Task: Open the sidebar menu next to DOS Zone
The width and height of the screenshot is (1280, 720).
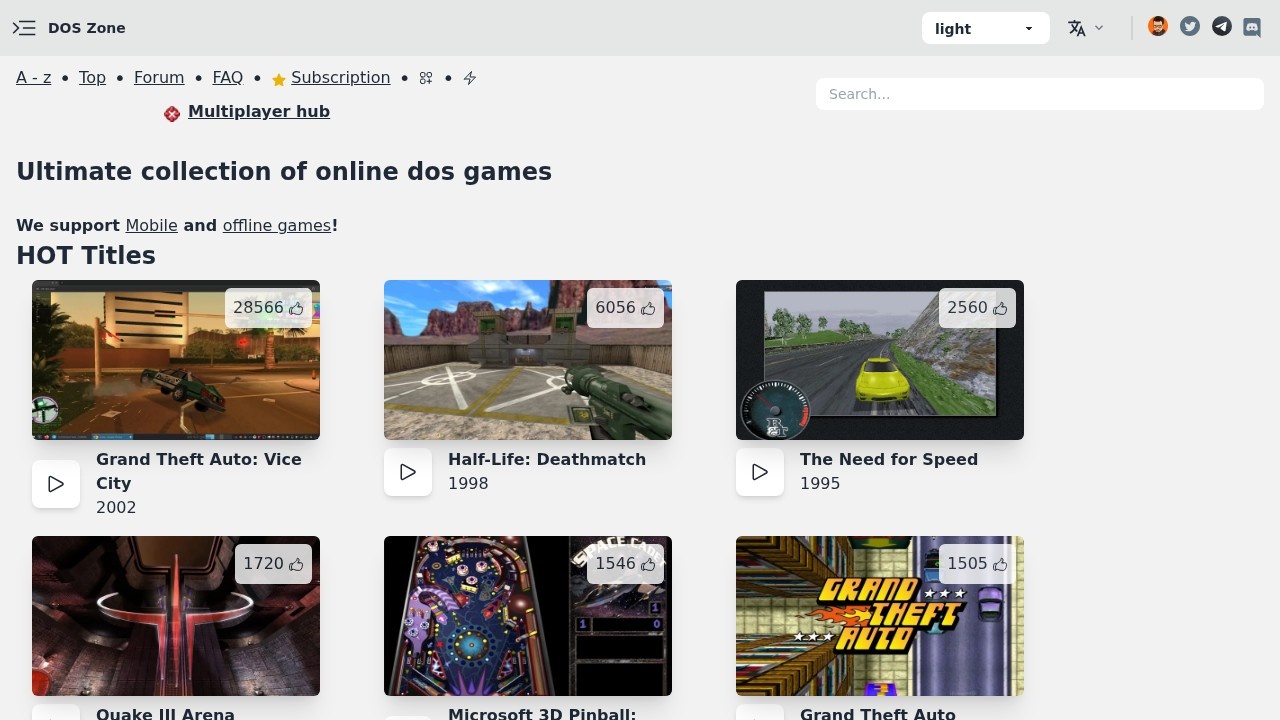Action: [24, 28]
